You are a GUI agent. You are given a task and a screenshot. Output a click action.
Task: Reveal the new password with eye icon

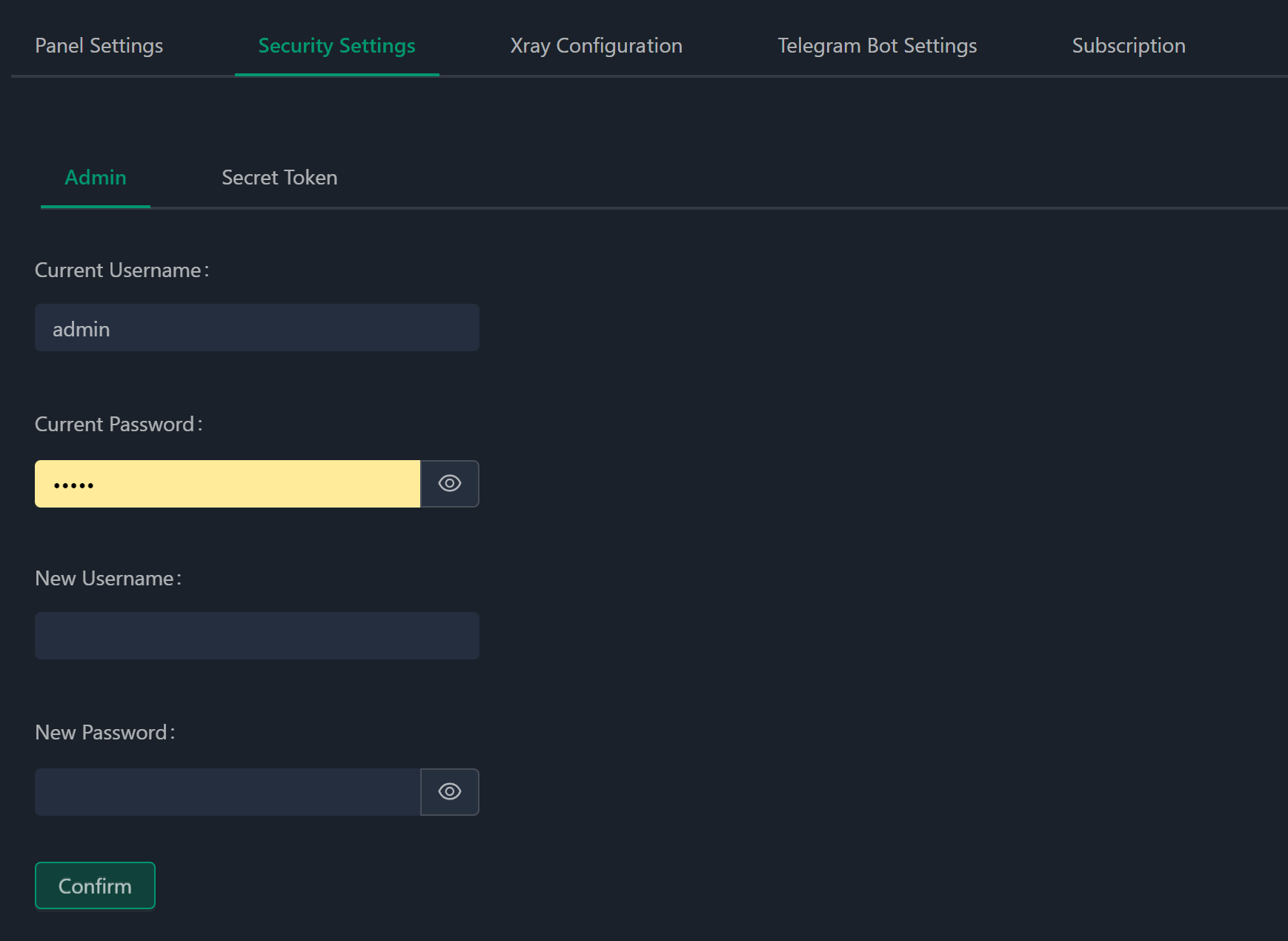click(x=450, y=792)
